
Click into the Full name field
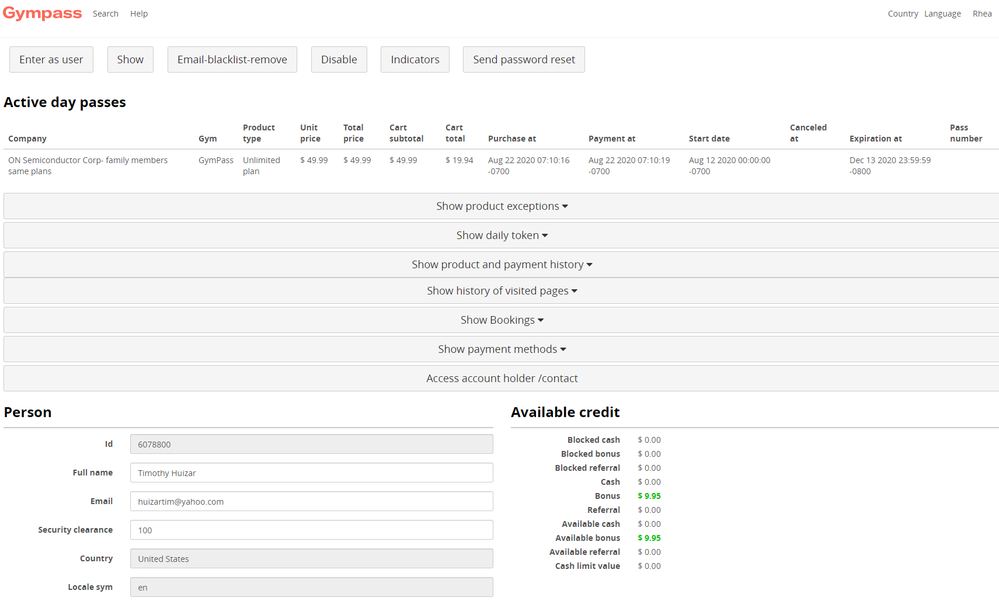tap(311, 473)
